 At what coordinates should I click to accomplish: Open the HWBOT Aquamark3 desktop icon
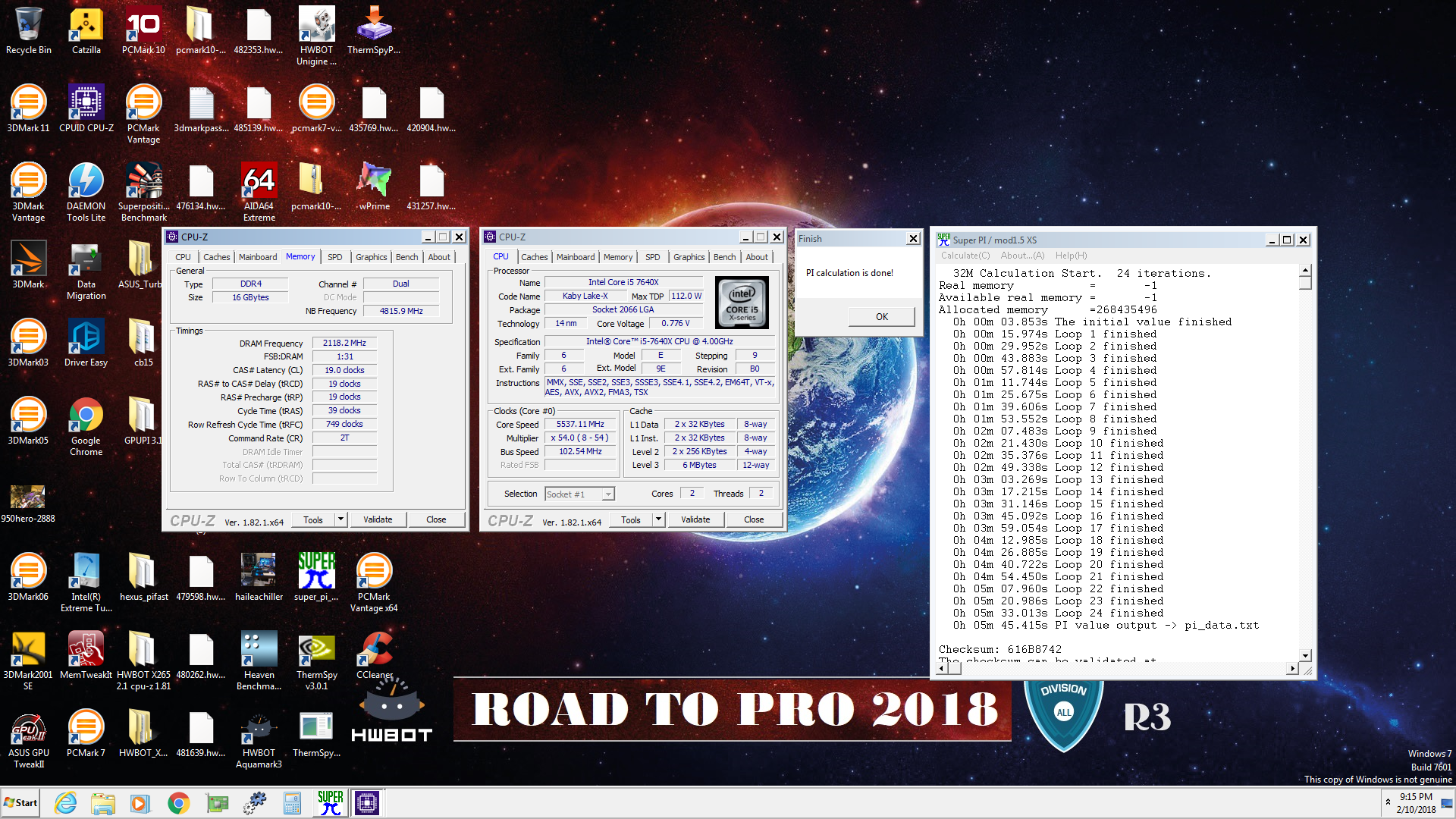click(x=259, y=739)
